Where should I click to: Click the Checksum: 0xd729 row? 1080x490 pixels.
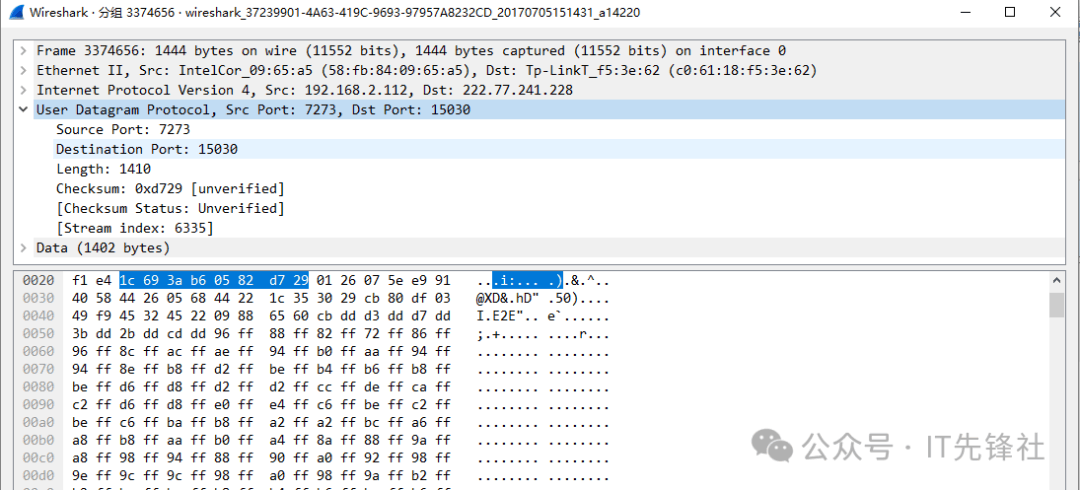(170, 188)
